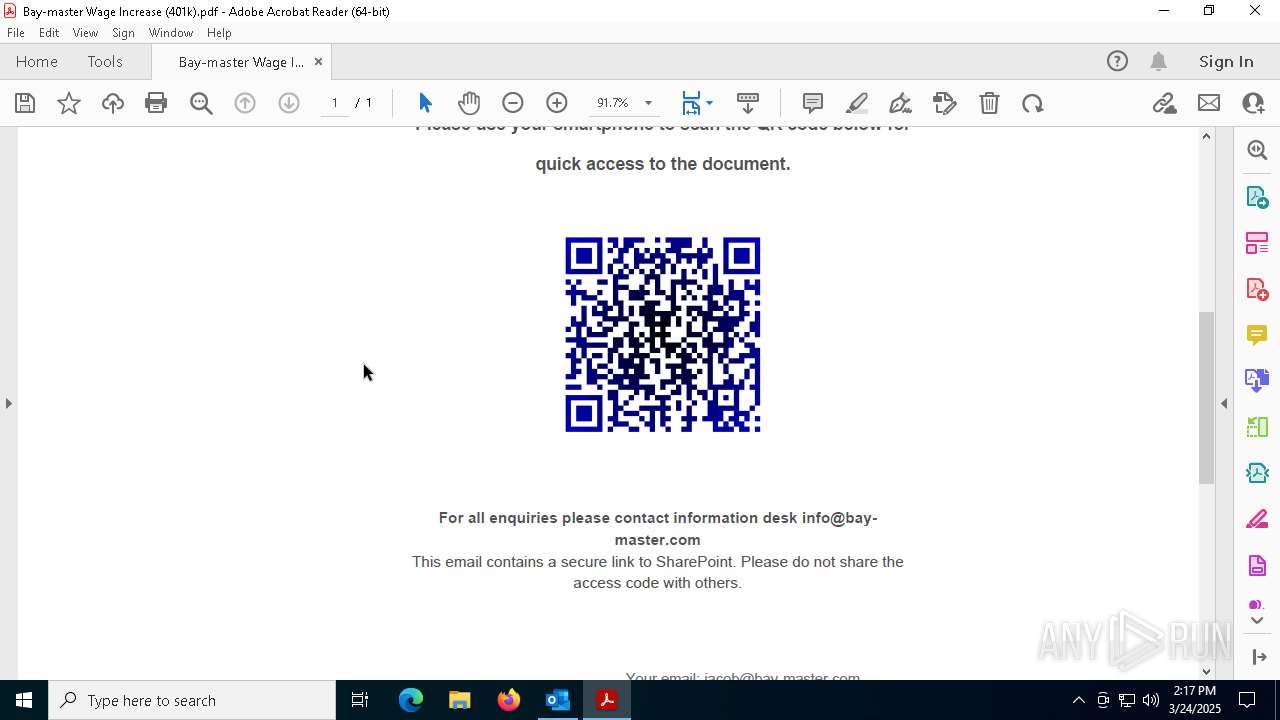Screen dimensions: 1280x720
Task: Switch to Outlook on taskbar
Action: [x=557, y=700]
